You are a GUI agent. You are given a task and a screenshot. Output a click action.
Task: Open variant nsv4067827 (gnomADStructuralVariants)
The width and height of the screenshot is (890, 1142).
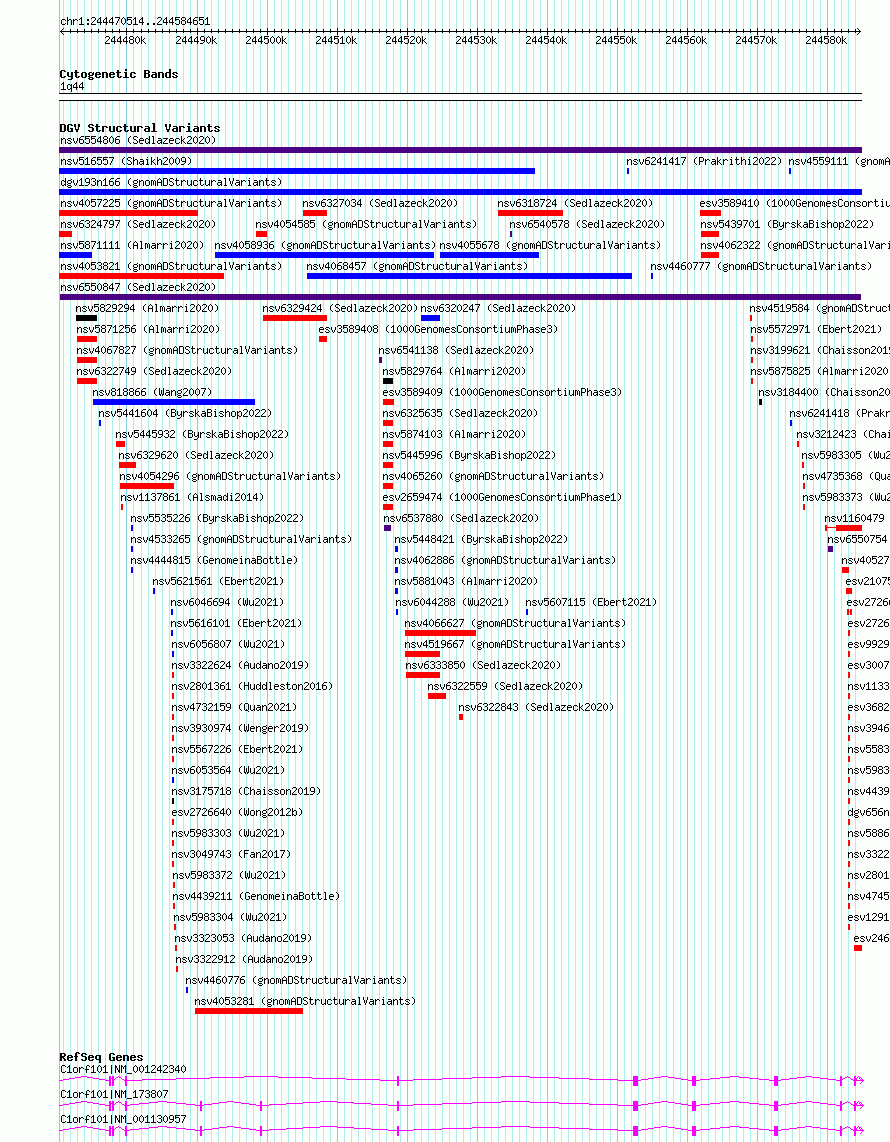pos(187,350)
